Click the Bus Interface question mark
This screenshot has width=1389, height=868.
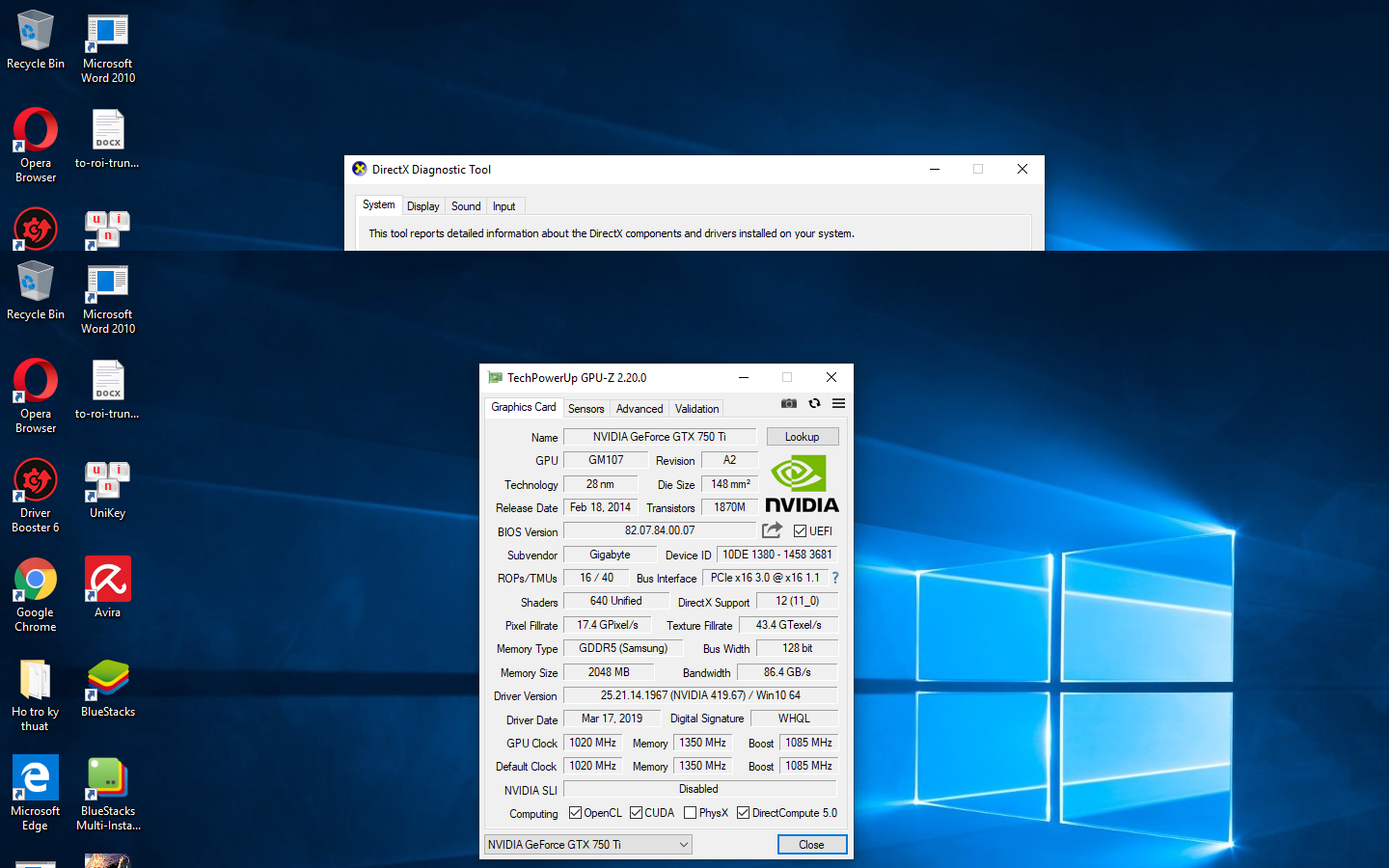tap(835, 578)
